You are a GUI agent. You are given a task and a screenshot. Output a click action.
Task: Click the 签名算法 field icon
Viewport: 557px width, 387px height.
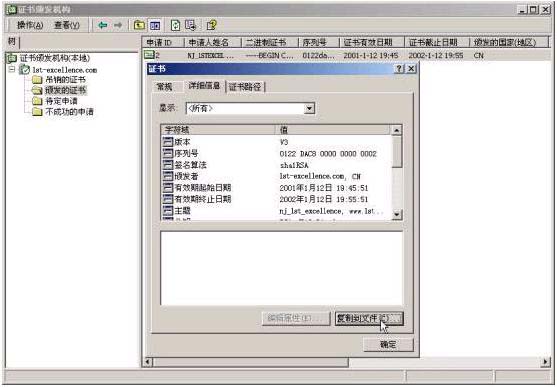(x=168, y=165)
